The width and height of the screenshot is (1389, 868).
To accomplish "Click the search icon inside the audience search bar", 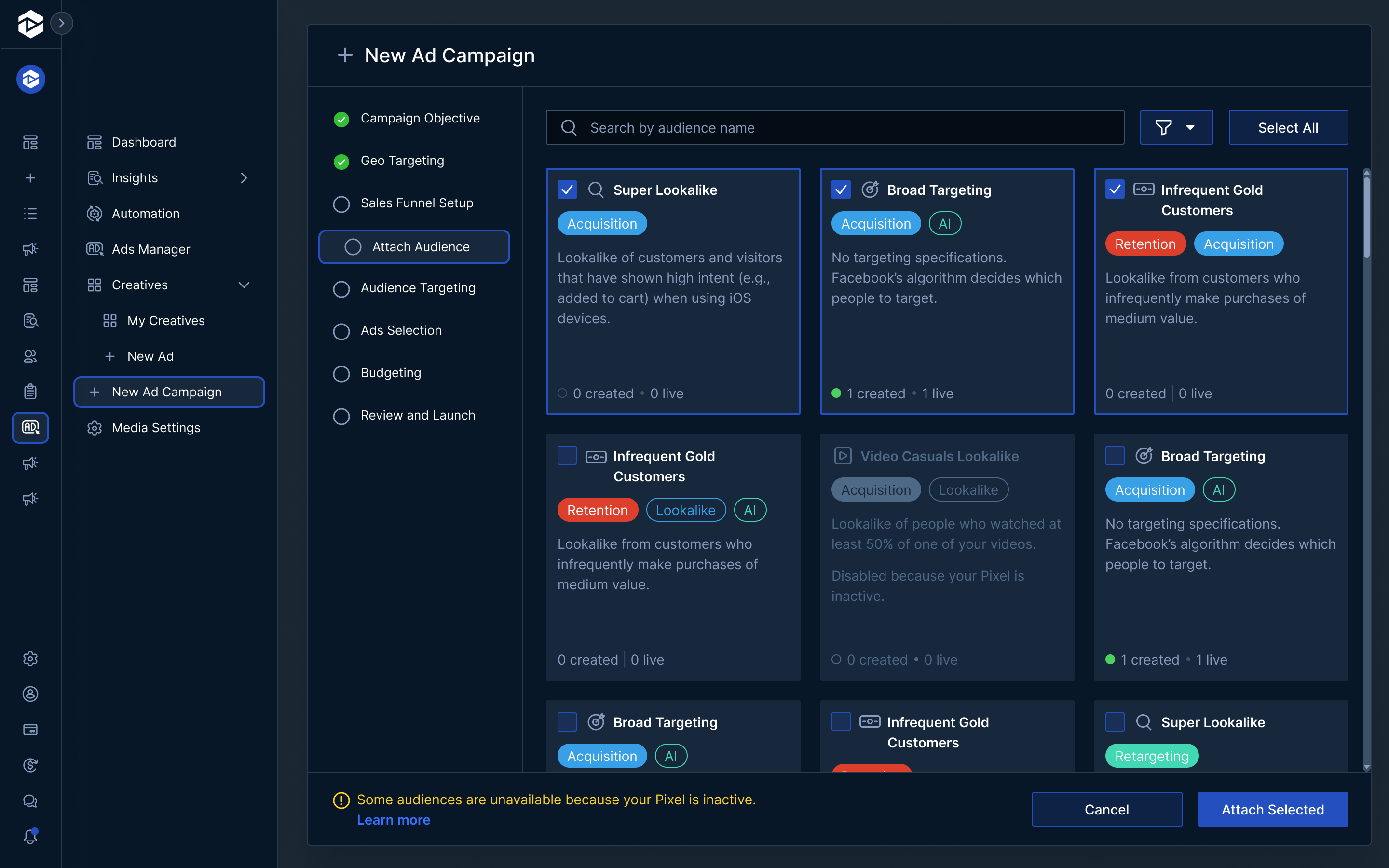I will [570, 127].
